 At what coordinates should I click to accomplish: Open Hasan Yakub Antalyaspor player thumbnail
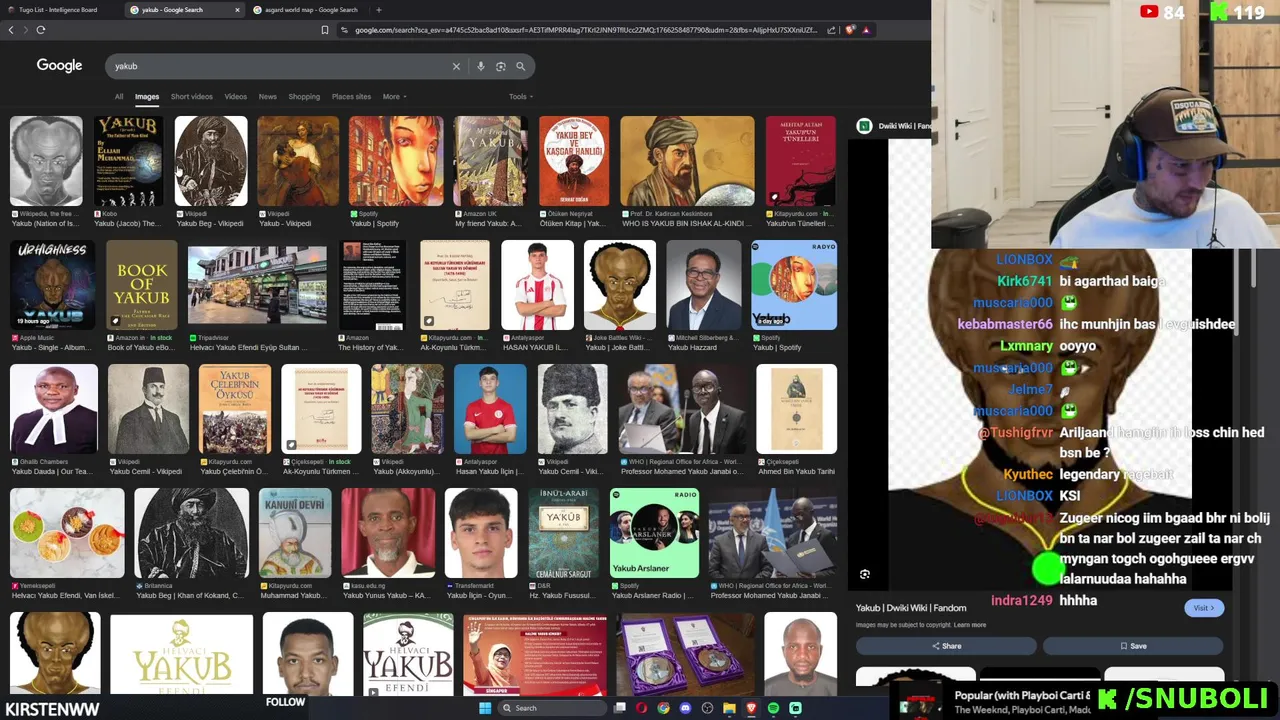[x=537, y=285]
